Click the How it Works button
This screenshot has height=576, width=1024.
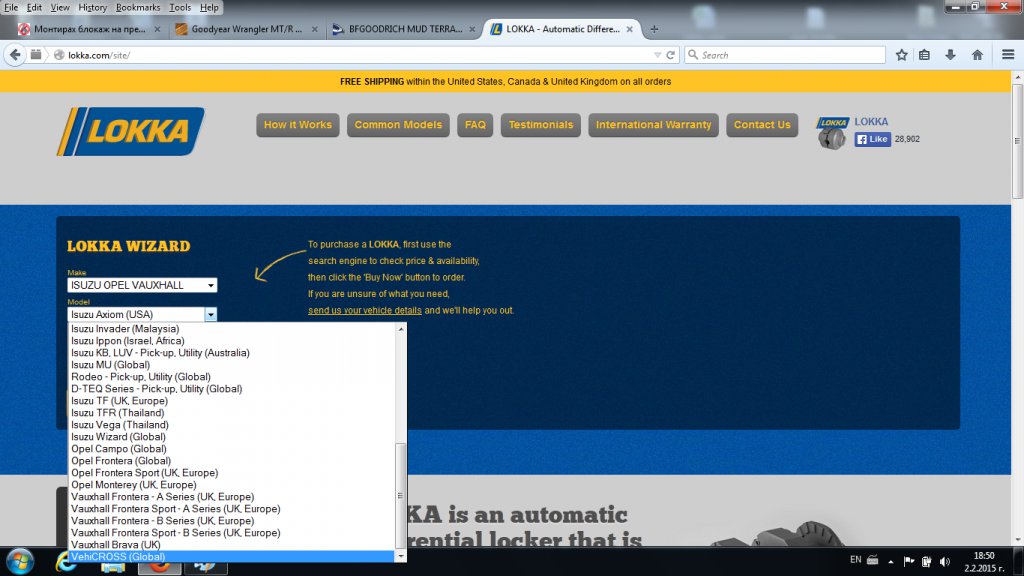pos(298,125)
